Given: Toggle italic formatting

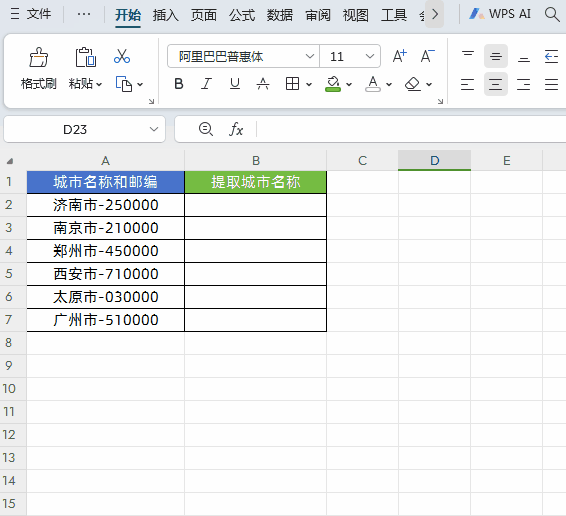Looking at the screenshot, I should [206, 84].
